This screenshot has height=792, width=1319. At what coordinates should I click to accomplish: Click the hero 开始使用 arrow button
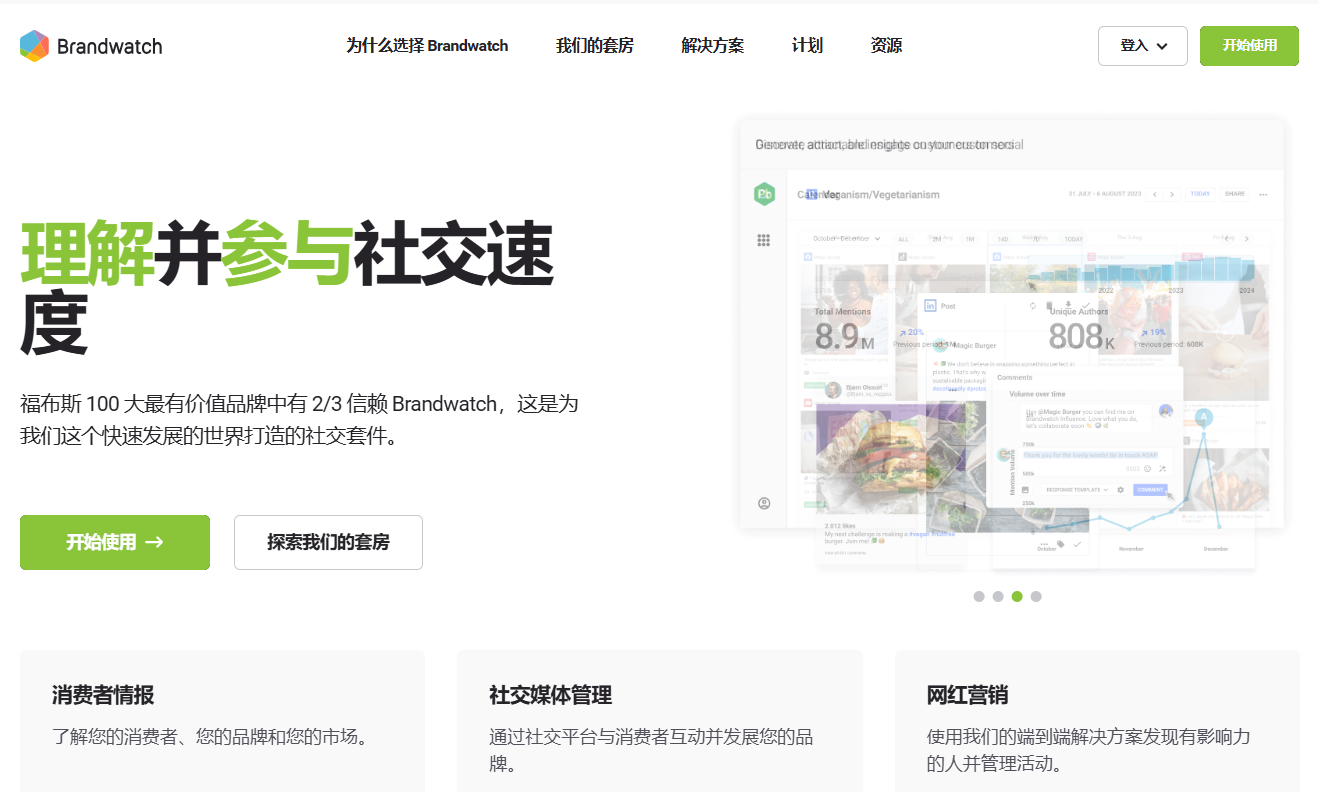115,542
